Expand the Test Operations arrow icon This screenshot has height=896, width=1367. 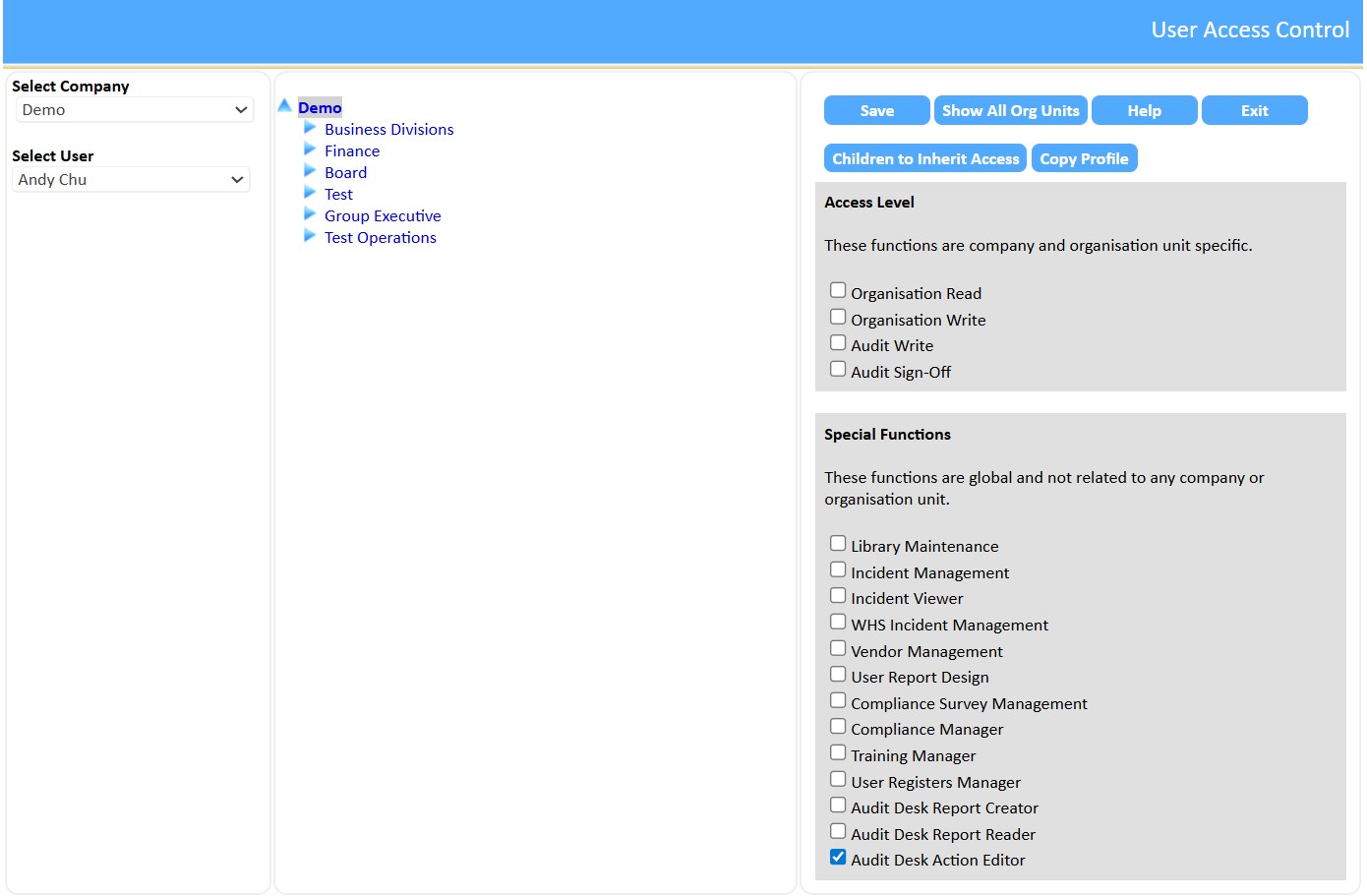point(310,236)
